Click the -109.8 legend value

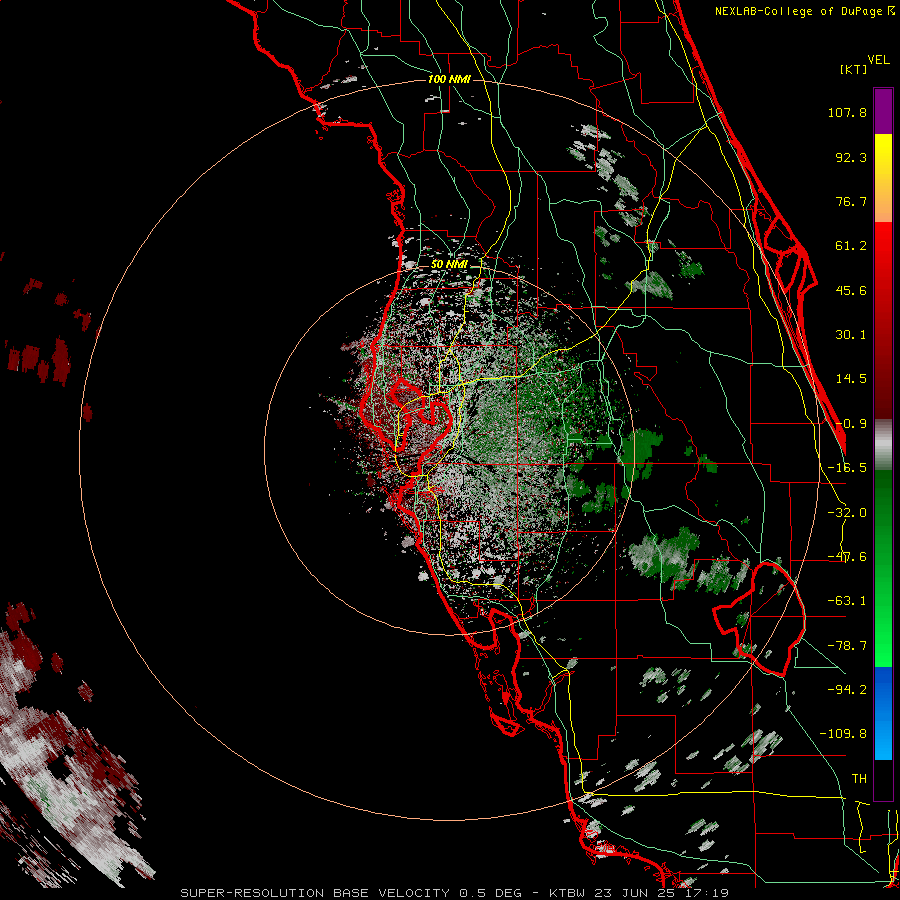point(843,735)
